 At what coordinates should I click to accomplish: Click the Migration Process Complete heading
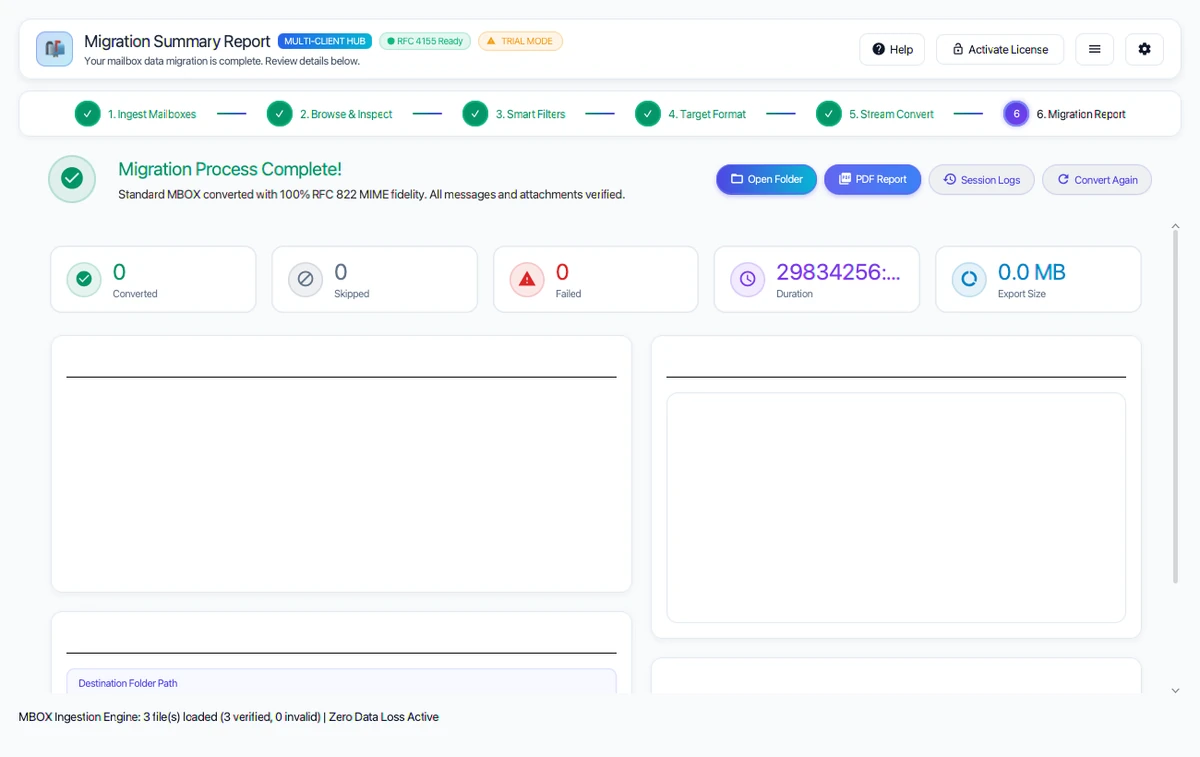click(230, 169)
